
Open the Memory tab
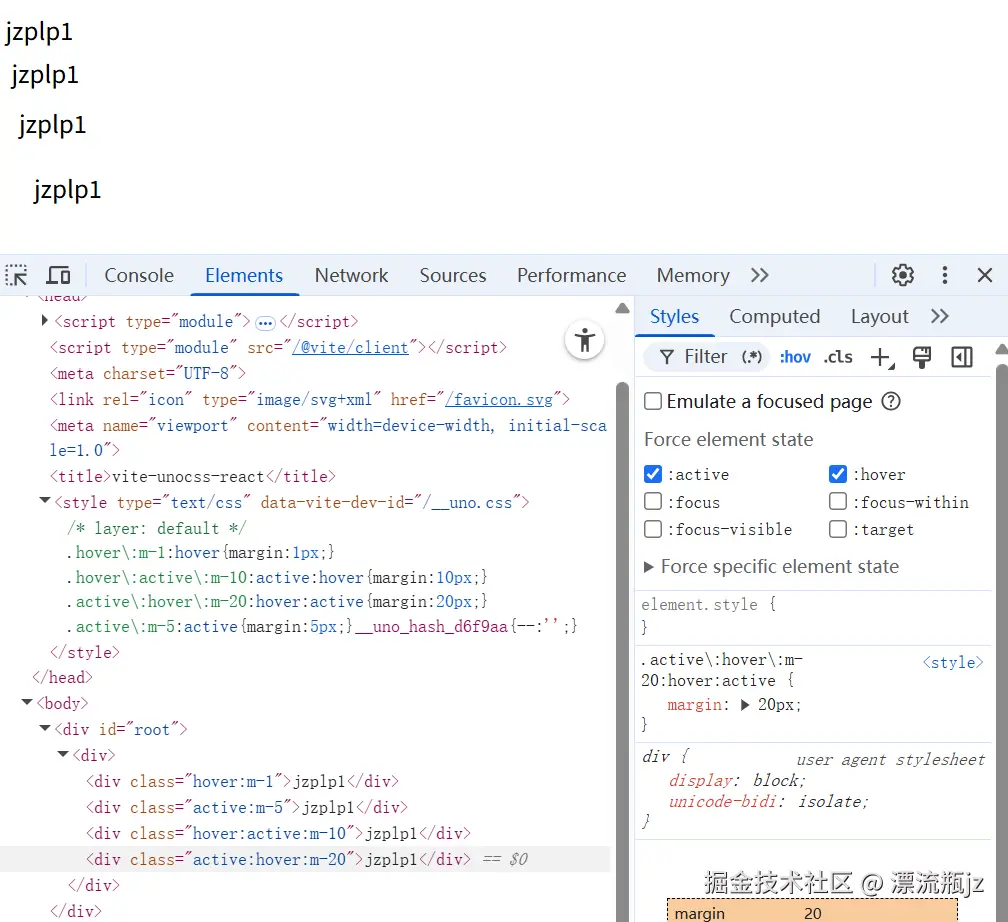(693, 275)
